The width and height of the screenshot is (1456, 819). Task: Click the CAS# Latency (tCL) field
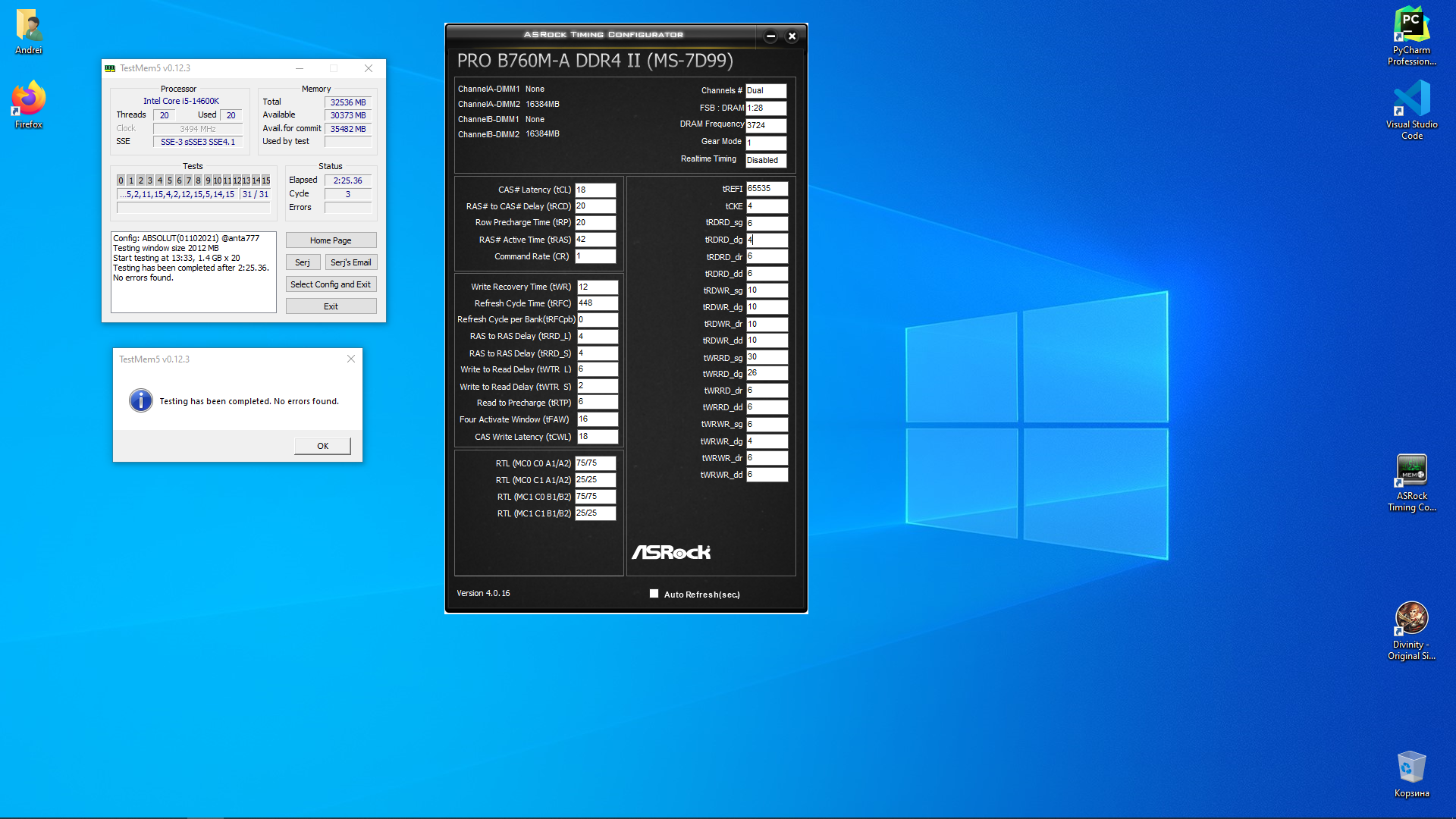click(595, 190)
